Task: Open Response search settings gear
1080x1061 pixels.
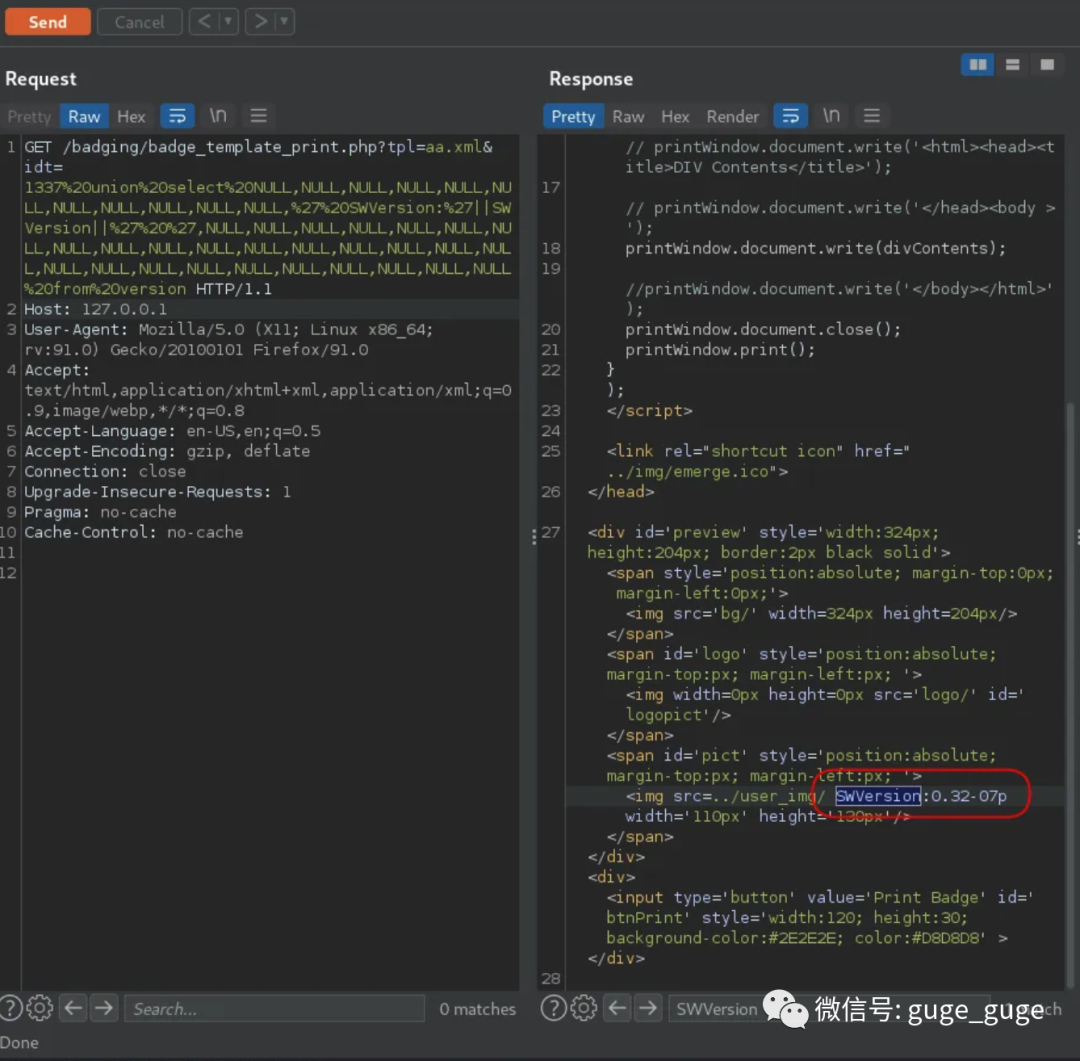Action: click(583, 1008)
